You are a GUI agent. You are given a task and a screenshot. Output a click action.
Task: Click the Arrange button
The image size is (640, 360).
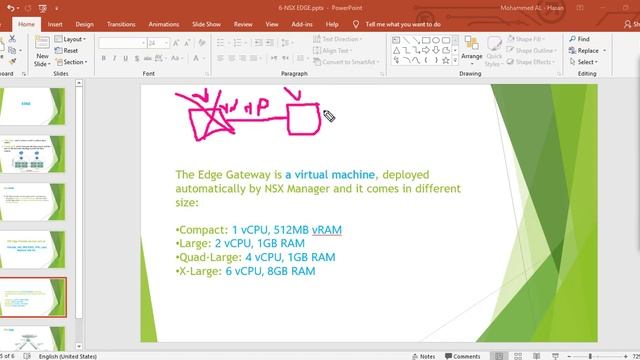tap(471, 51)
